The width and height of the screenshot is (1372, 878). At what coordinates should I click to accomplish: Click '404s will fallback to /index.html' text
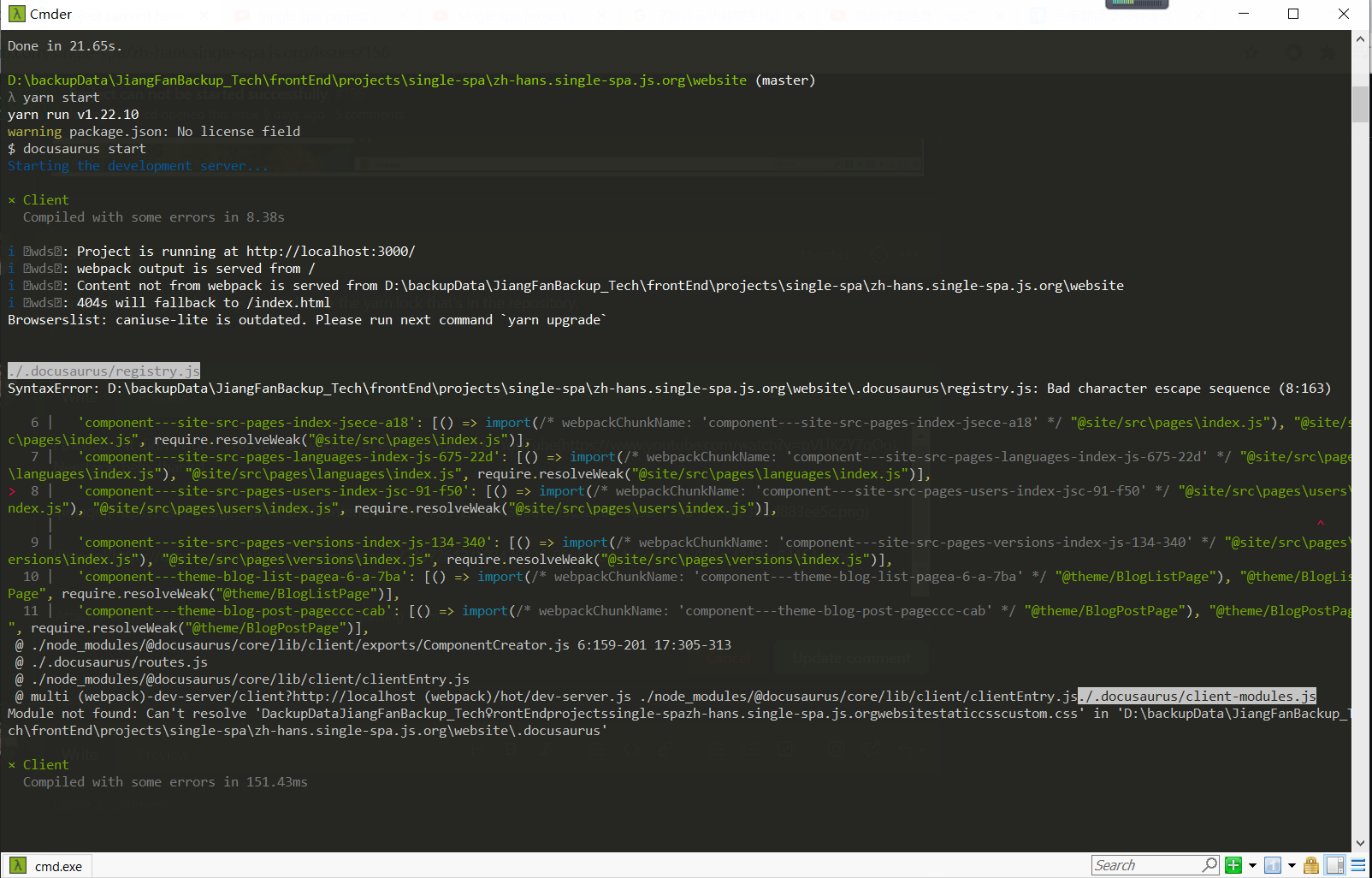click(204, 302)
